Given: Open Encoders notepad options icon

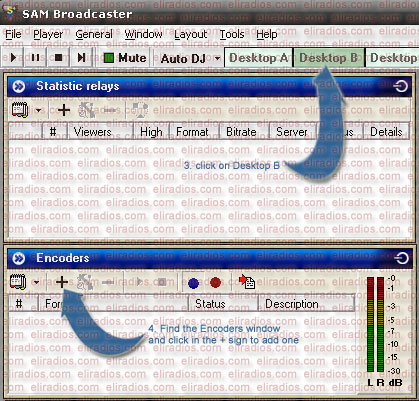Looking at the screenshot, I should (x=18, y=282).
